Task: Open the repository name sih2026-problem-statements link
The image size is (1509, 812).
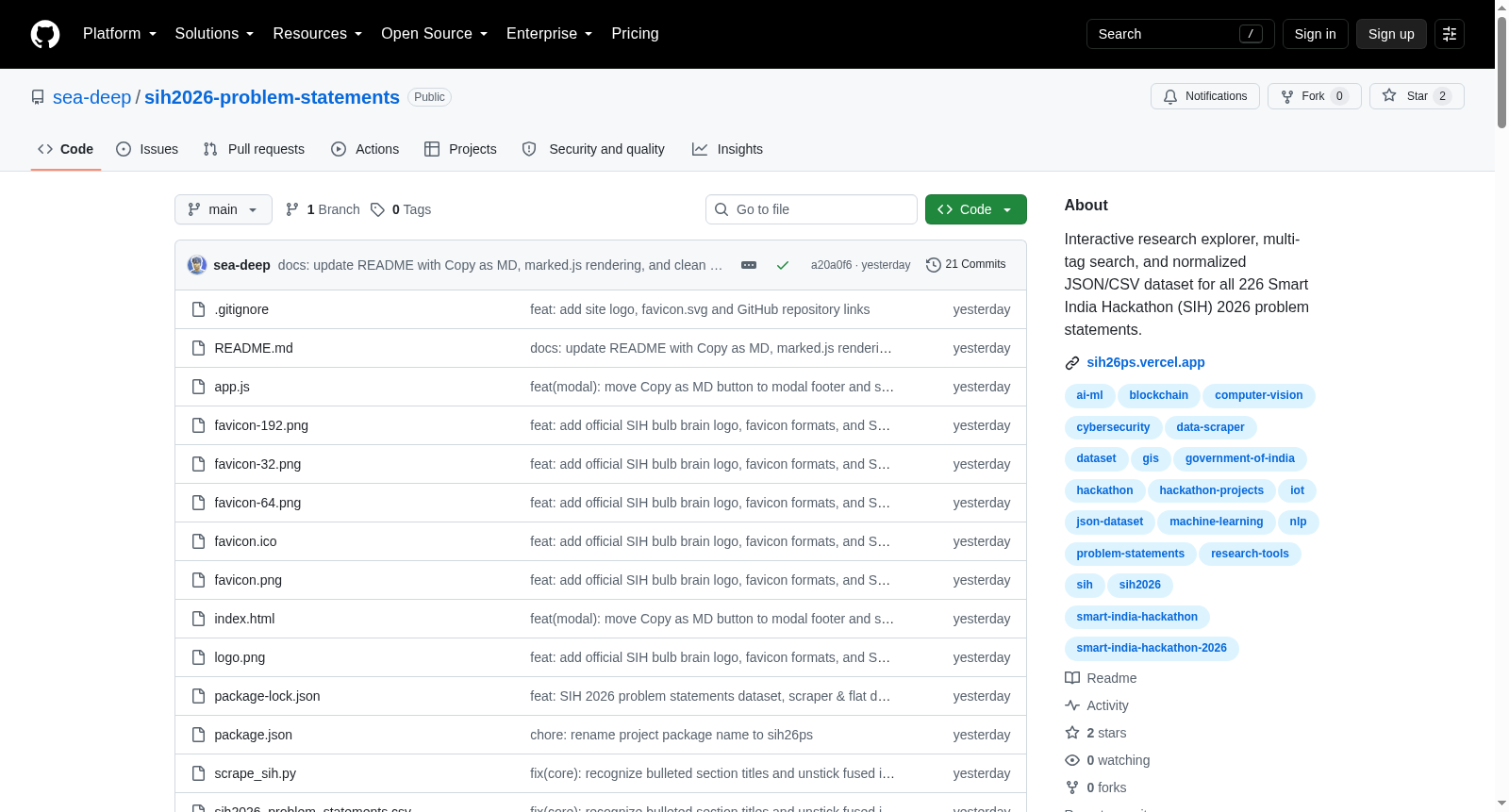Action: [272, 97]
